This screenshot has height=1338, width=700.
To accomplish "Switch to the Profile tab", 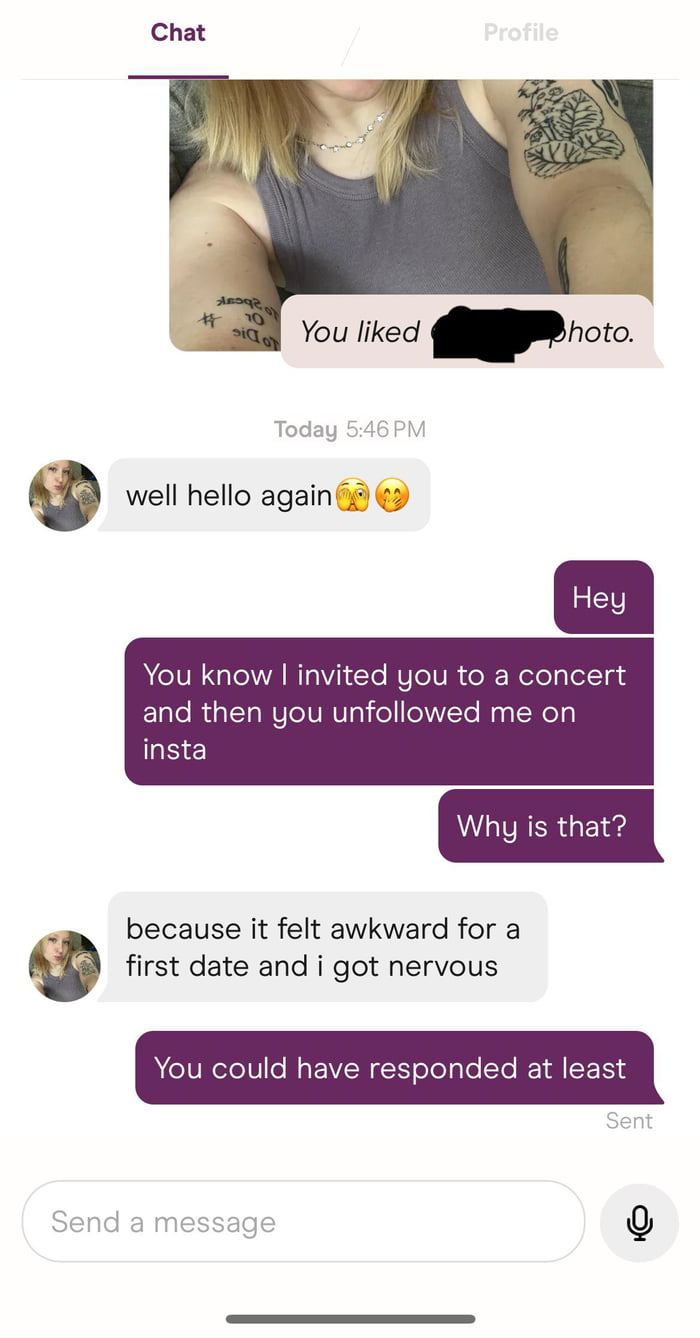I will [520, 32].
